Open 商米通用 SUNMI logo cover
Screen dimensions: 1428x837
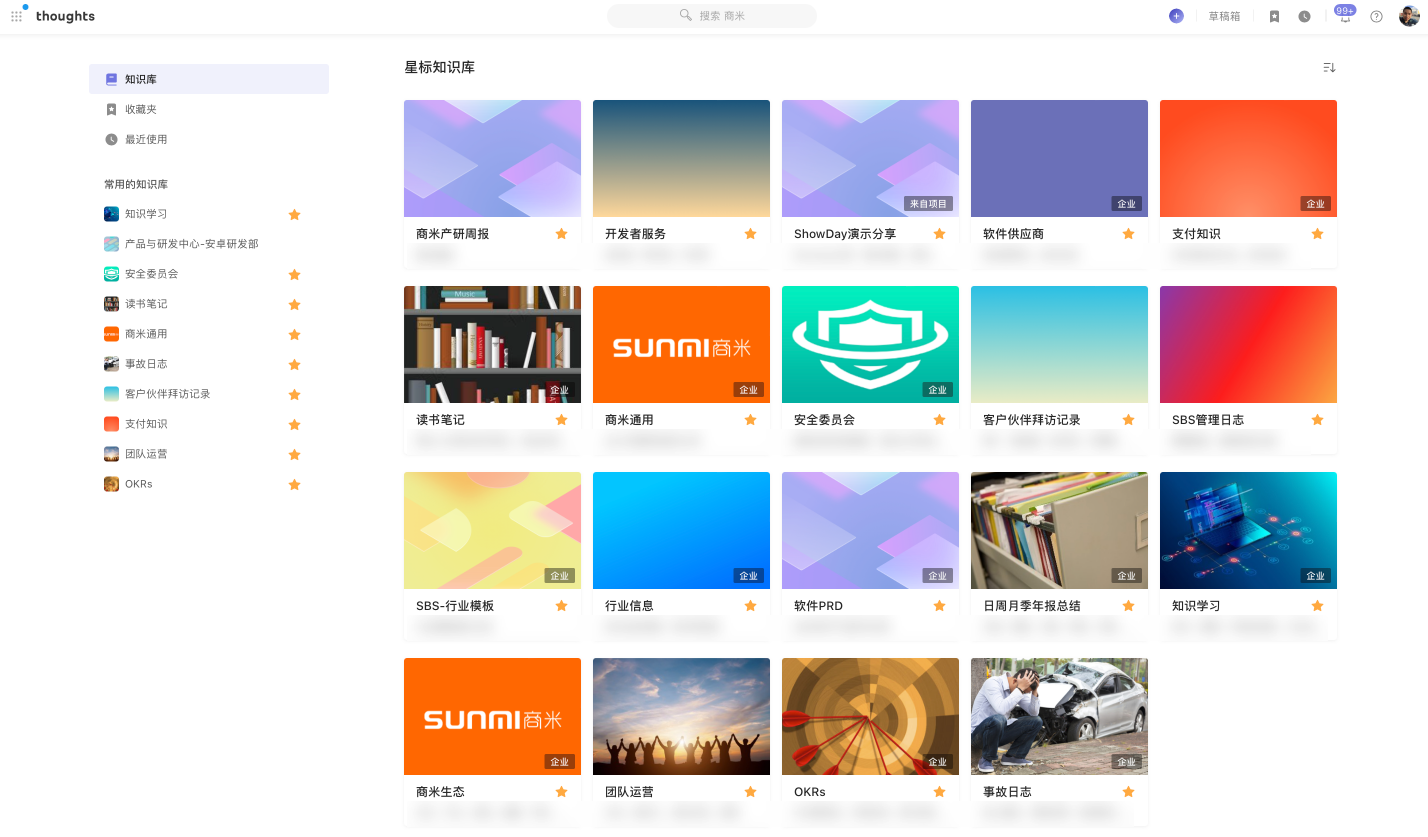[x=681, y=344]
